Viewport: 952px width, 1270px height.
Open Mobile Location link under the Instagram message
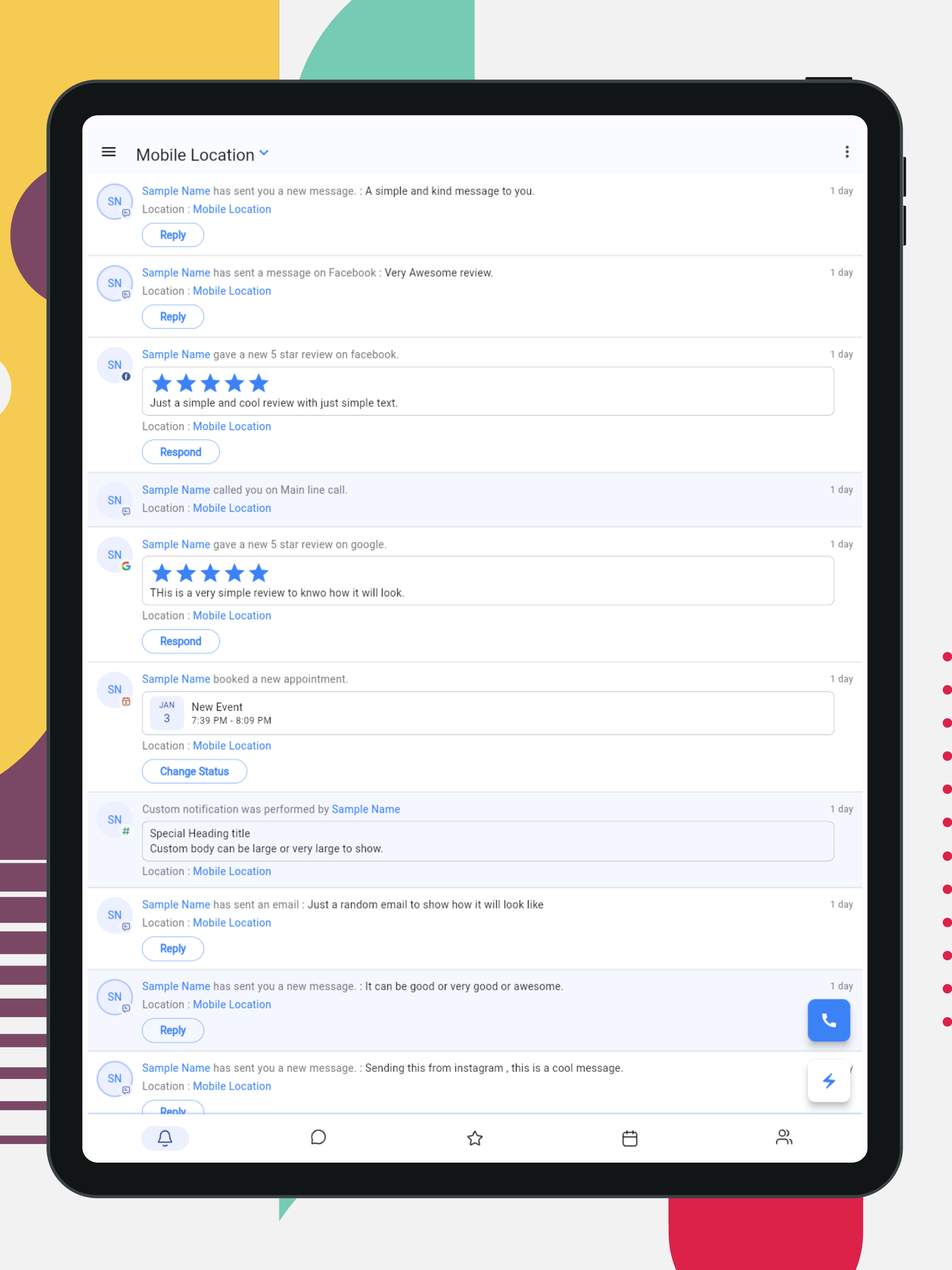232,1086
